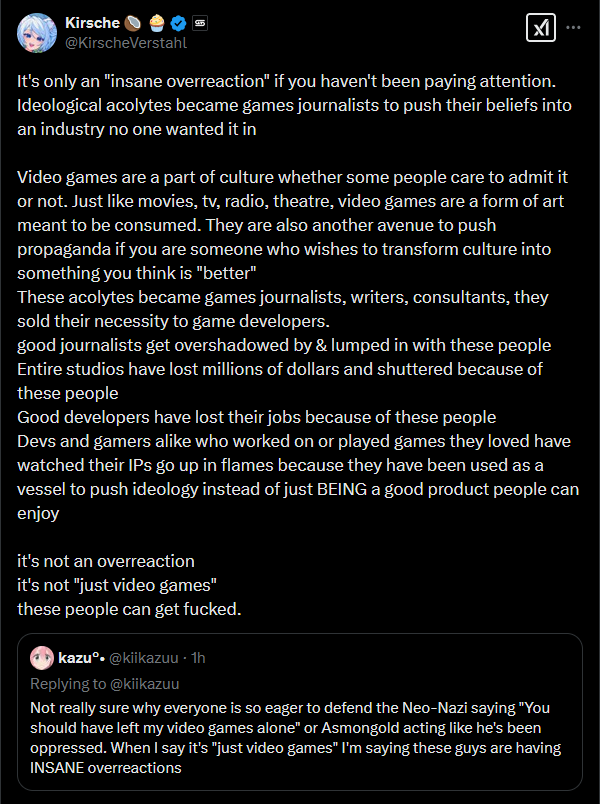Click the line 'it's not an overreaction'
This screenshot has height=804, width=600.
pyautogui.click(x=106, y=561)
